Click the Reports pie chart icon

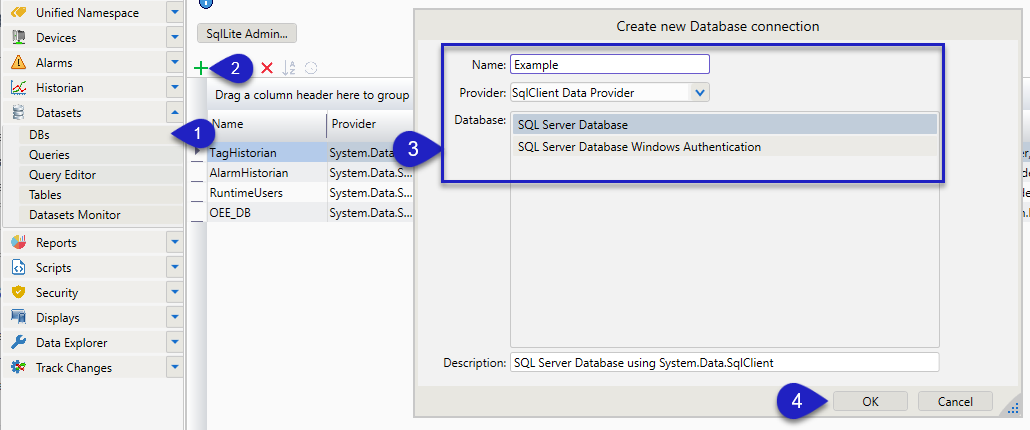coord(18,242)
